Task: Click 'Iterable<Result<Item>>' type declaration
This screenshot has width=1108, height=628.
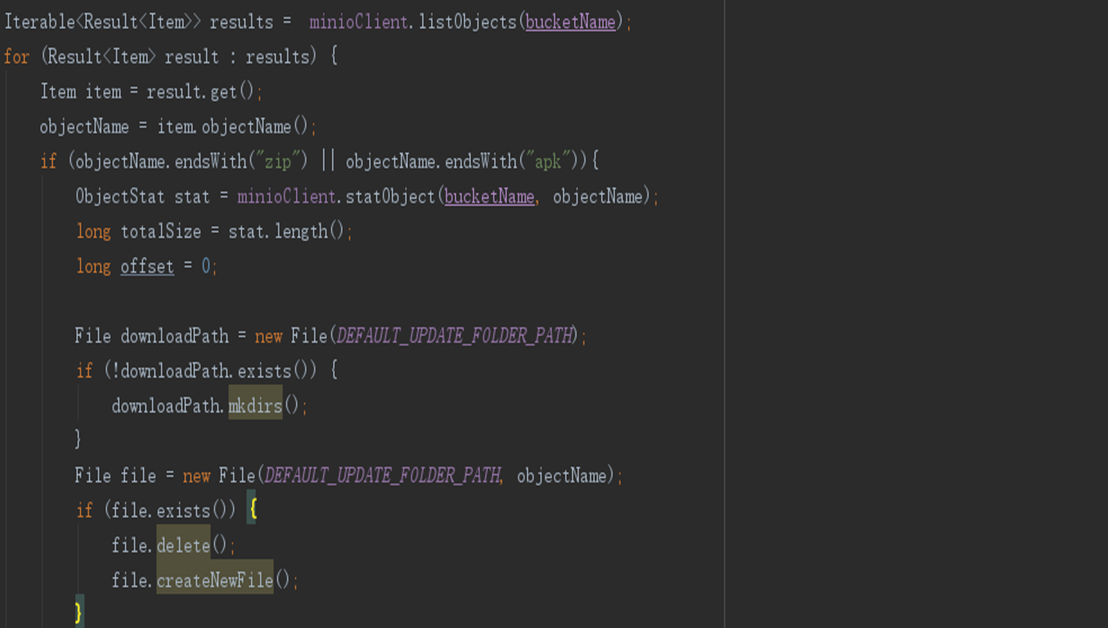Action: coord(102,22)
